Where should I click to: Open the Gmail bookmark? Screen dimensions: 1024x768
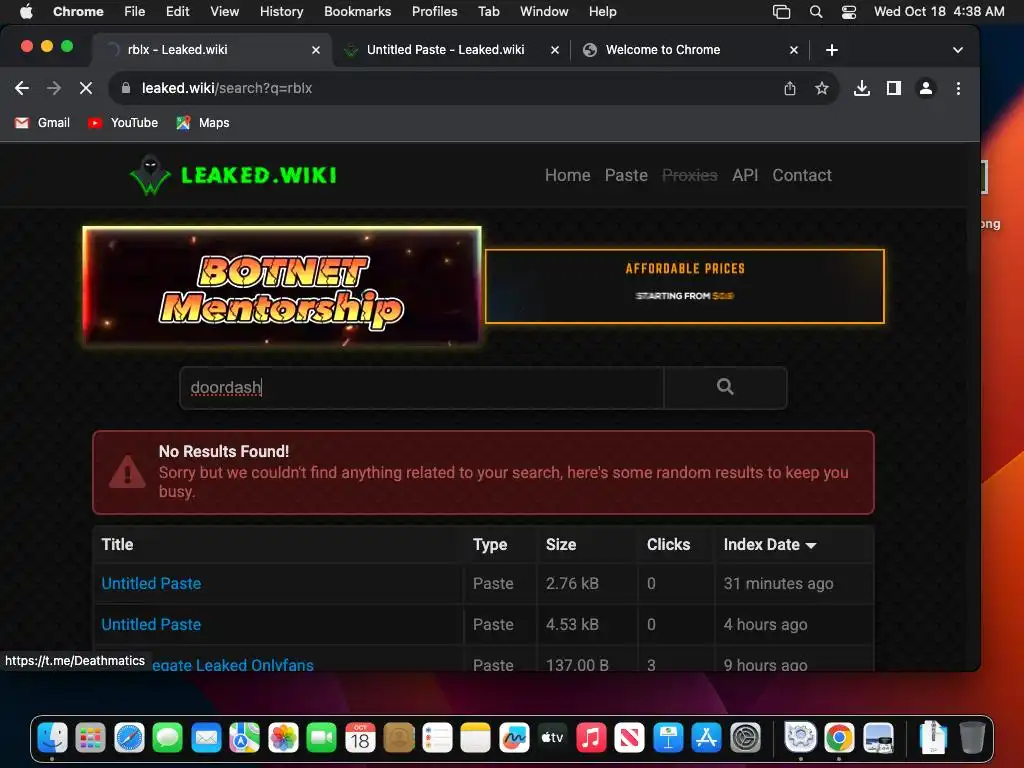(42, 123)
